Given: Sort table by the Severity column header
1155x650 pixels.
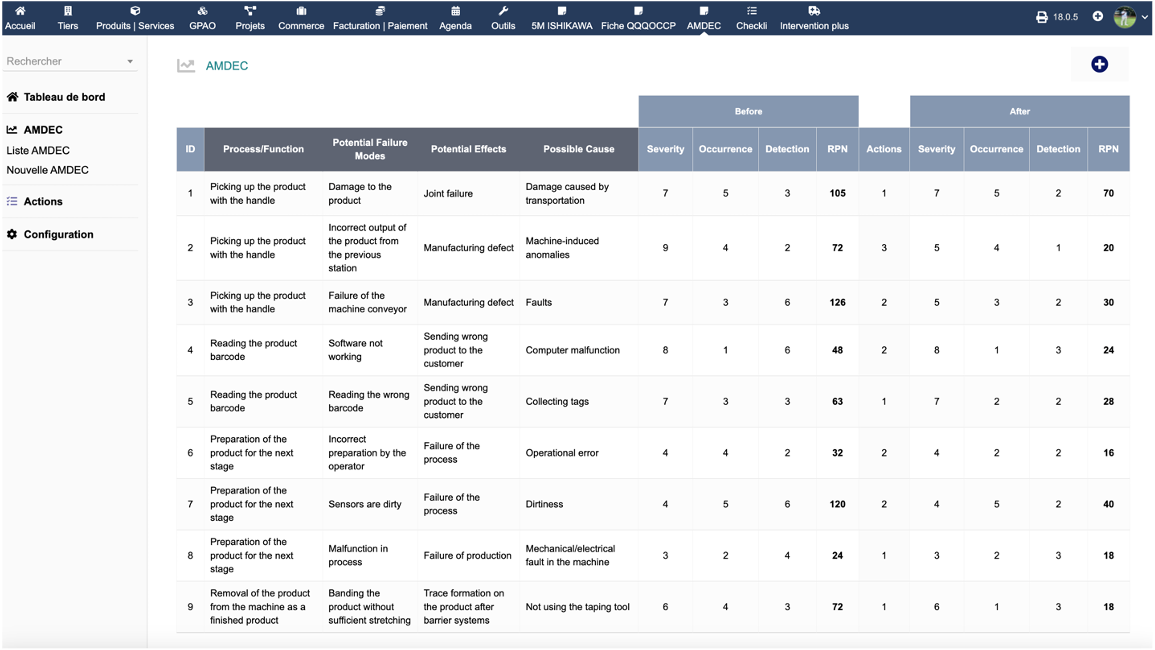Looking at the screenshot, I should click(665, 149).
